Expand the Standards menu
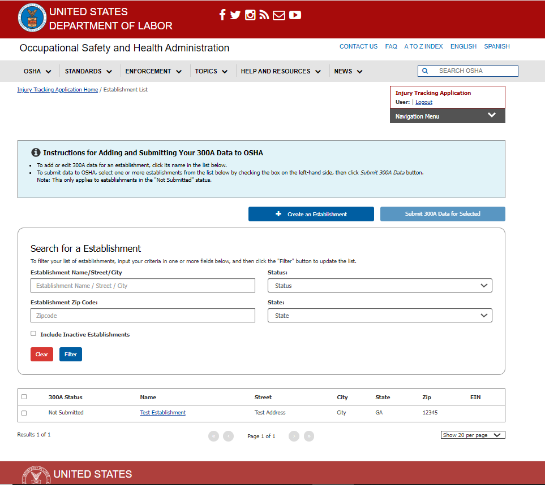The image size is (545, 485). [88, 71]
